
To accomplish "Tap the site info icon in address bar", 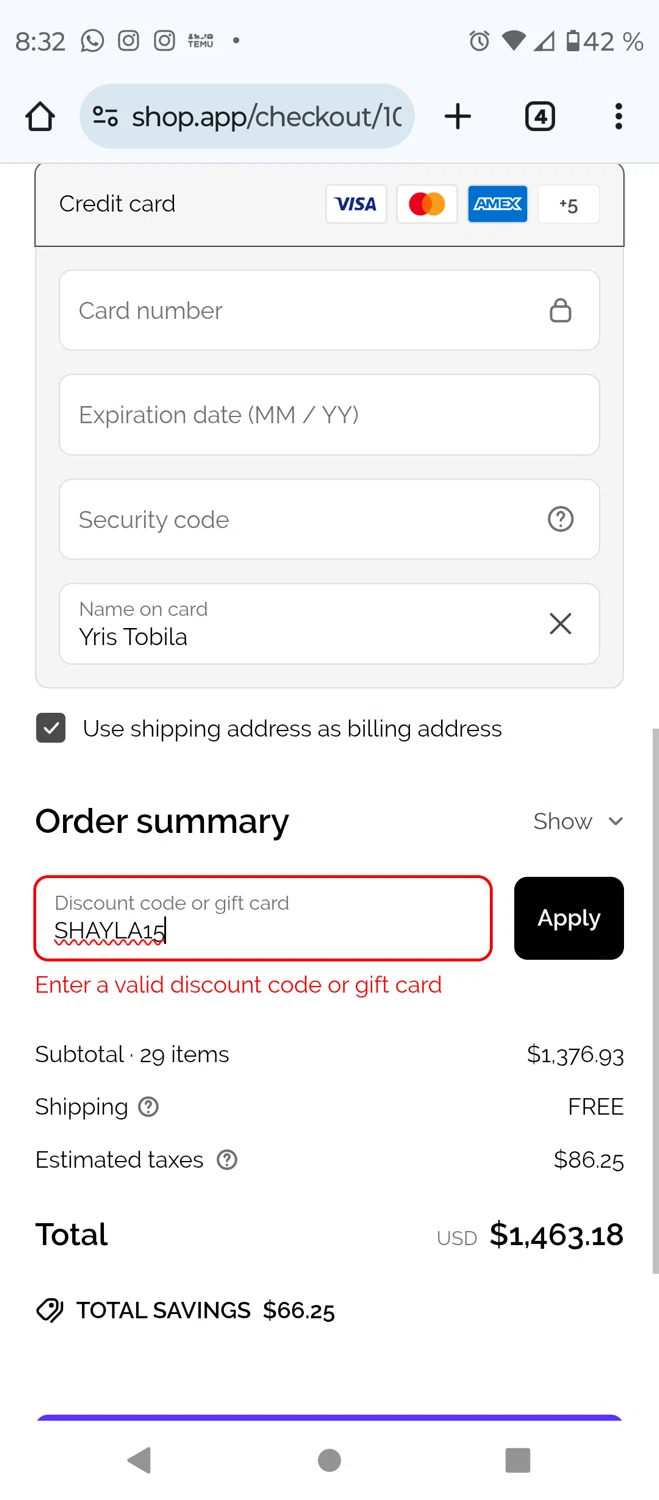I will [105, 117].
